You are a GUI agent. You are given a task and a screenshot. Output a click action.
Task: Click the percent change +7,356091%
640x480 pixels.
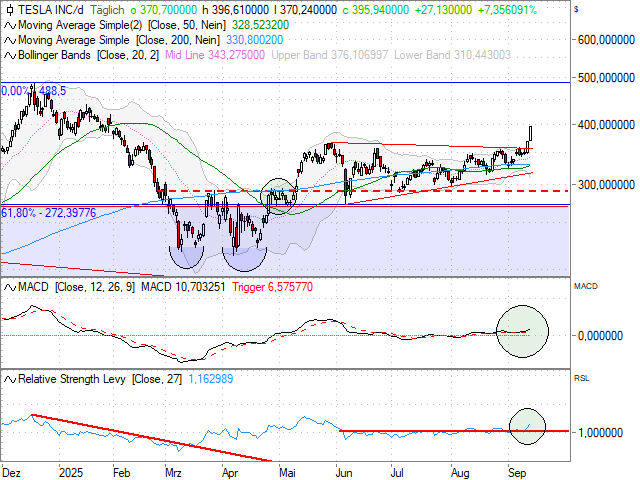coord(507,10)
